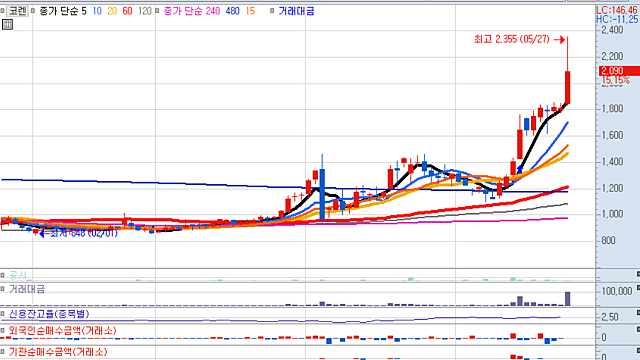Viewport: 640px width, 360px height.
Task: Click the 1,600 price axis label
Action: coord(612,135)
